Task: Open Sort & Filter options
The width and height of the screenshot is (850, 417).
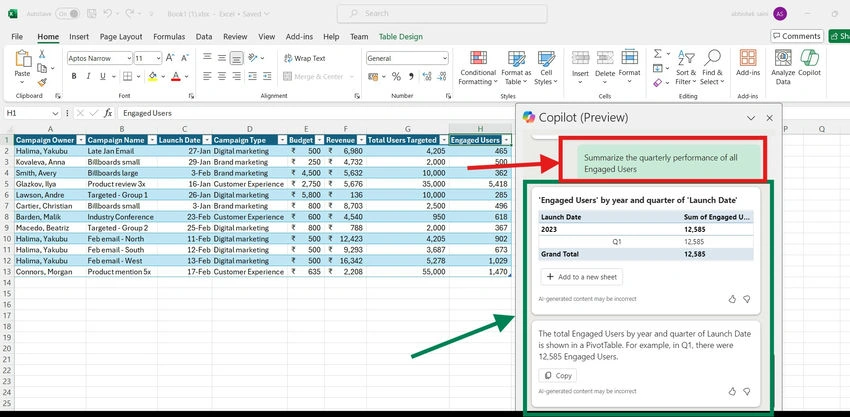Action: (686, 68)
